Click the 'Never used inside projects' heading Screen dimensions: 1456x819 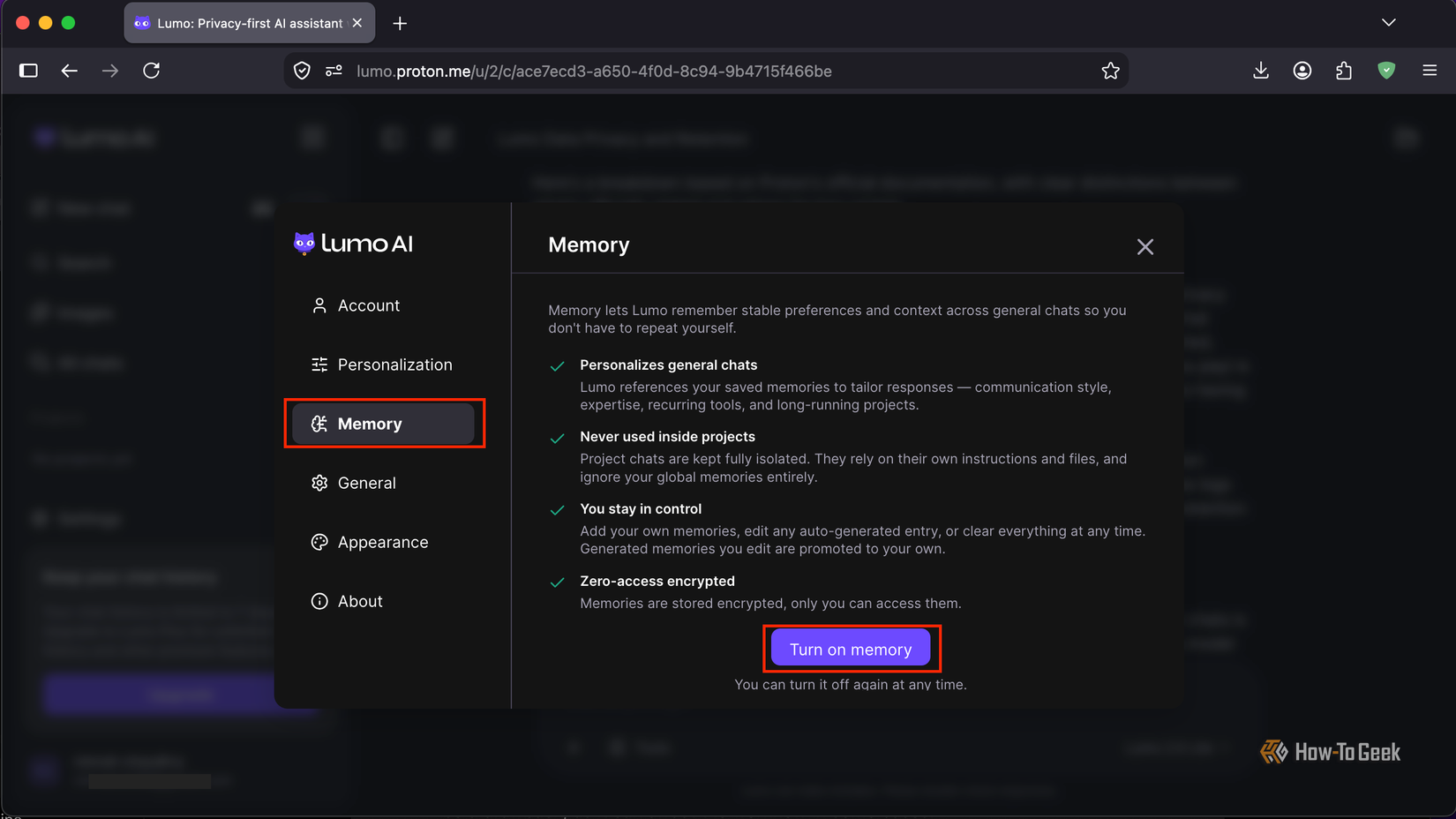[x=667, y=437]
